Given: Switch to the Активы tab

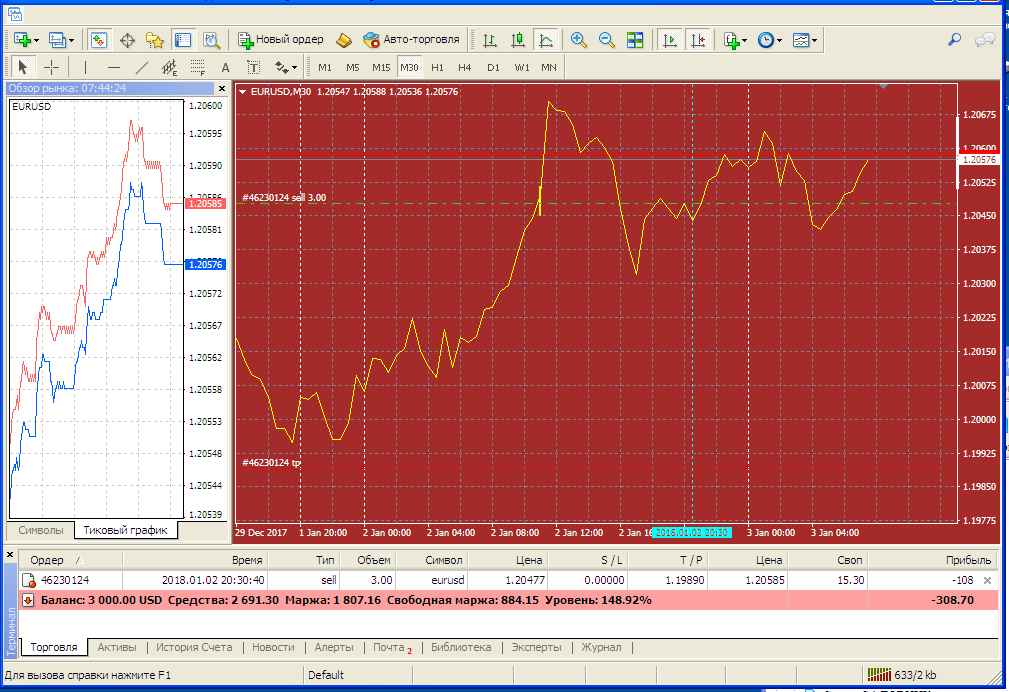Looking at the screenshot, I should point(116,648).
